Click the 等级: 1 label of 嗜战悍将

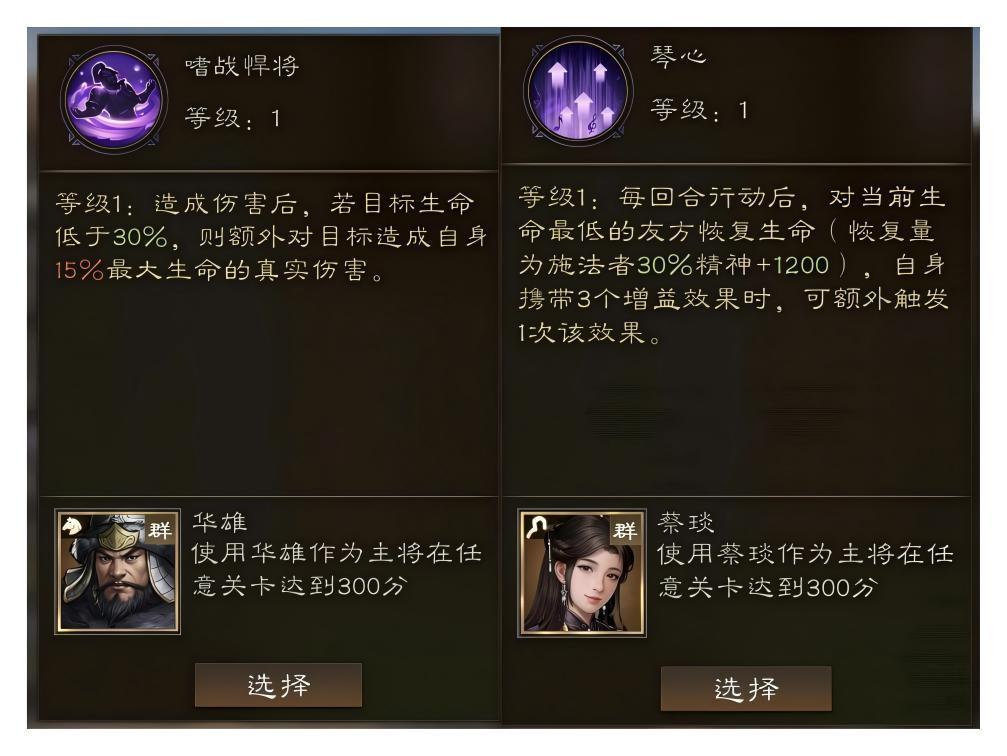click(233, 118)
